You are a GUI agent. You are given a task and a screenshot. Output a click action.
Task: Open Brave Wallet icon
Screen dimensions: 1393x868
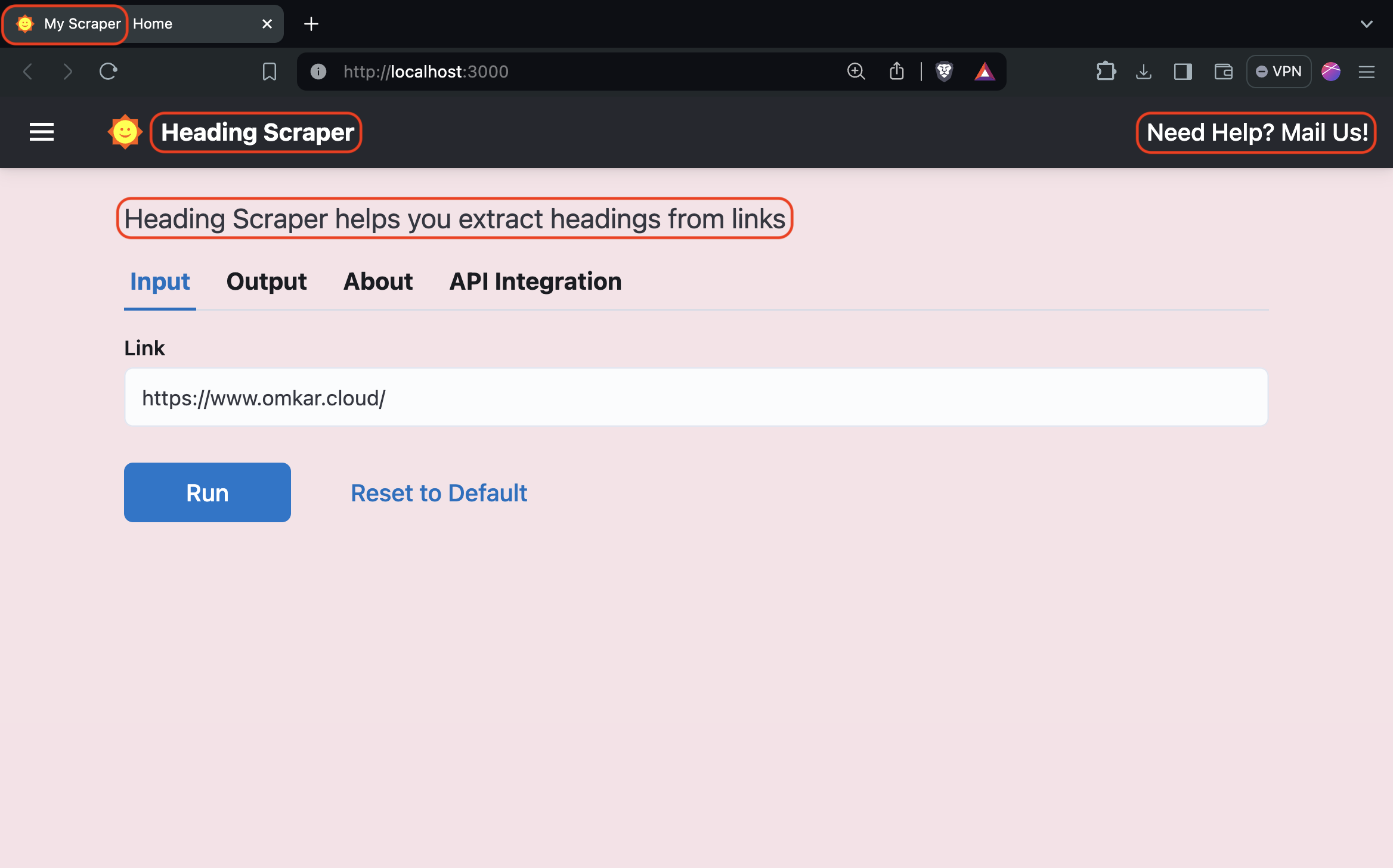point(1223,72)
